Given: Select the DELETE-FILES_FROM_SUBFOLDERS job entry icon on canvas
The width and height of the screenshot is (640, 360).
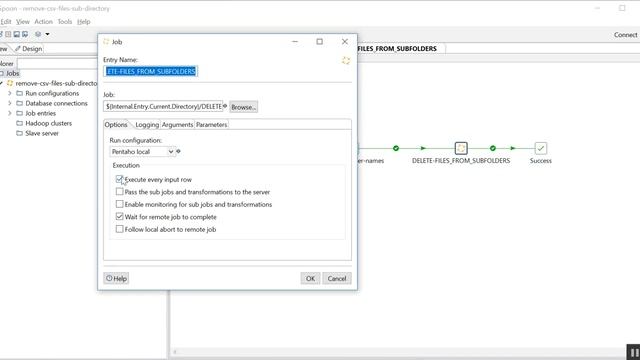Looking at the screenshot, I should [461, 148].
